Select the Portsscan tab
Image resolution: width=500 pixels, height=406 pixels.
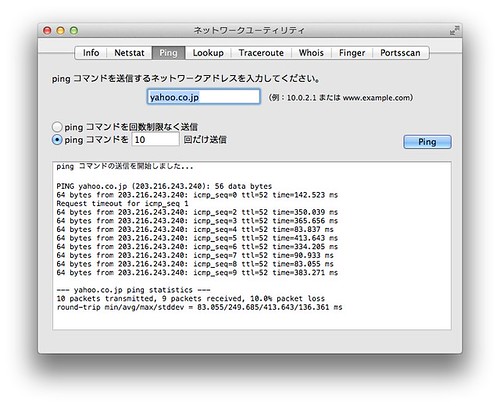(x=400, y=53)
